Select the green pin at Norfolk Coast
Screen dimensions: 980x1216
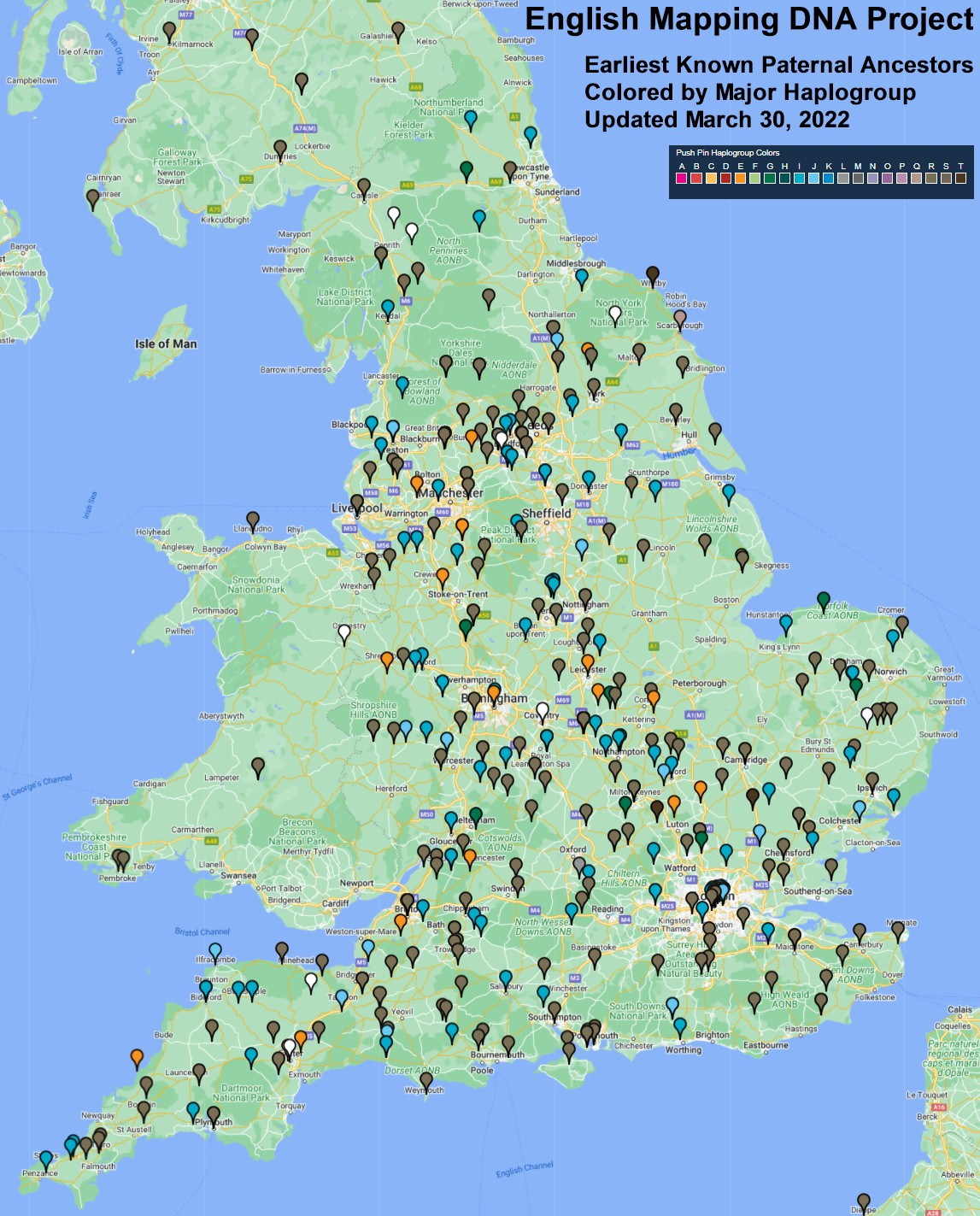823,599
